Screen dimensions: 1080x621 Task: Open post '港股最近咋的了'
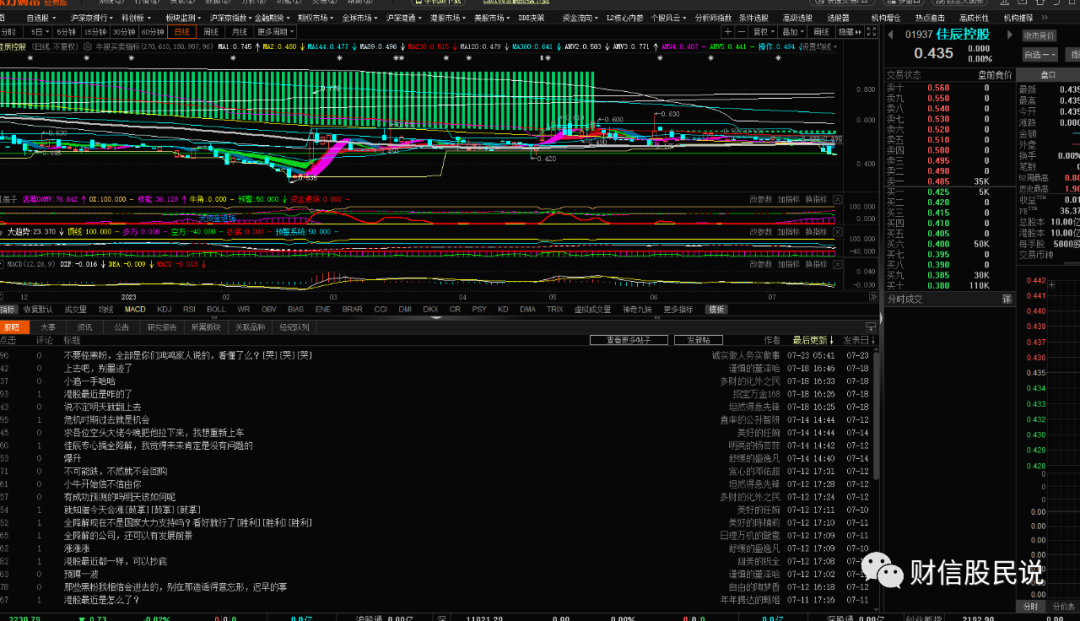(x=98, y=394)
